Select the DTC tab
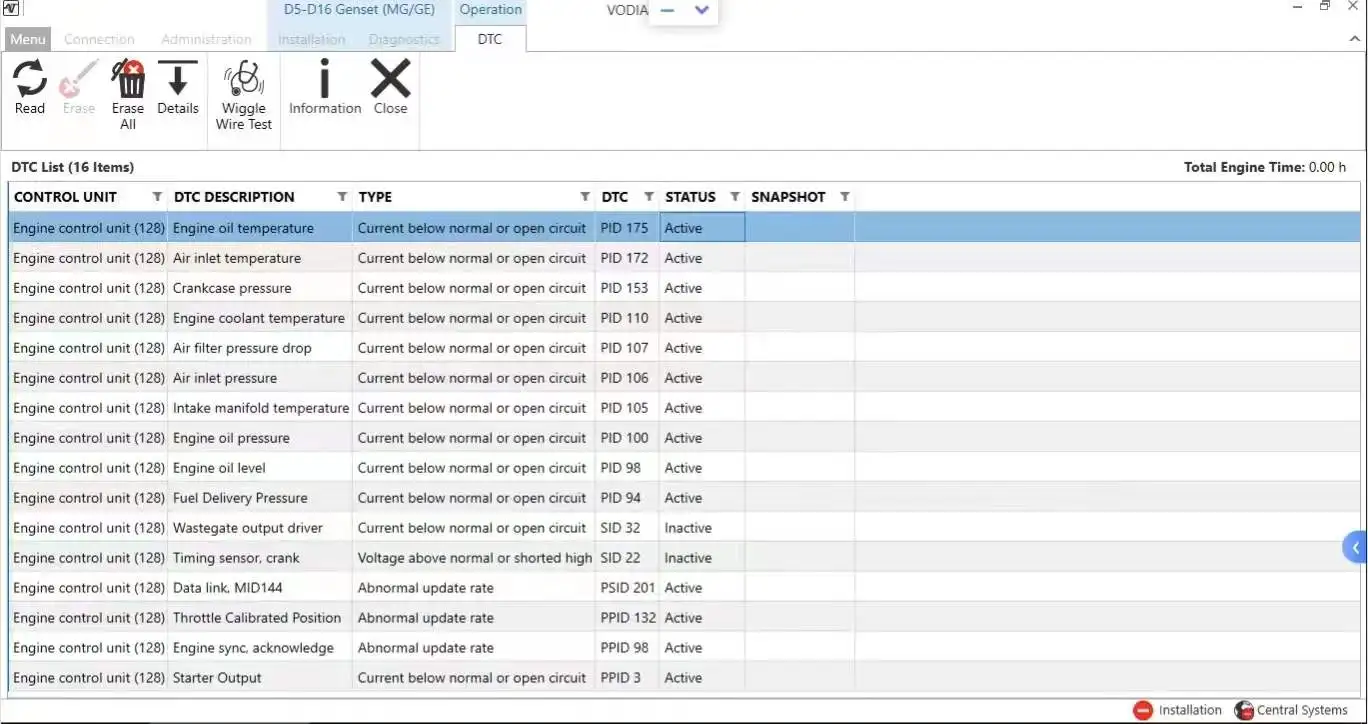Screen dimensions: 1368x724 click(490, 39)
